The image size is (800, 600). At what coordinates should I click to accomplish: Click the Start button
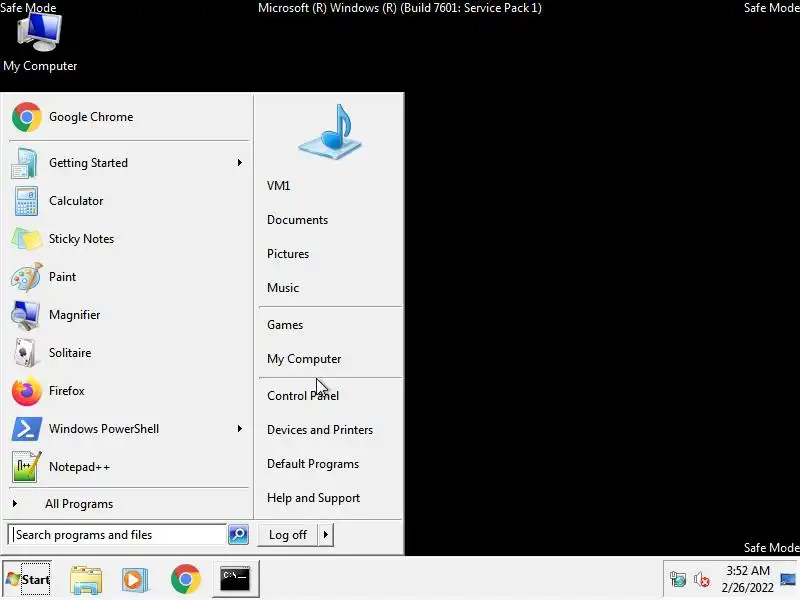28,580
